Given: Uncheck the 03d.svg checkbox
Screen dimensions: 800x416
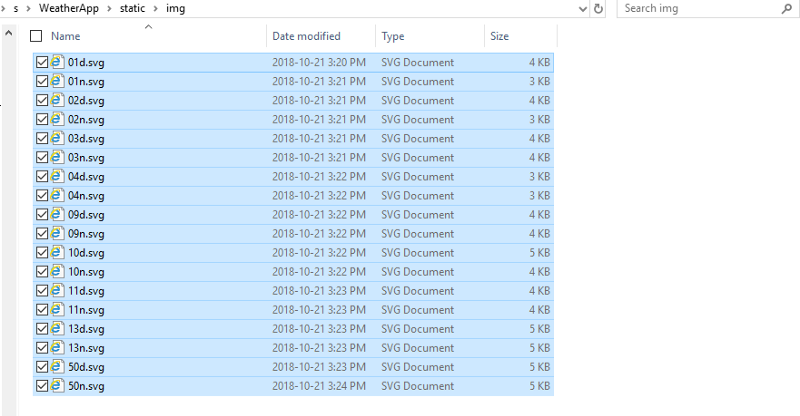Looking at the screenshot, I should point(41,138).
